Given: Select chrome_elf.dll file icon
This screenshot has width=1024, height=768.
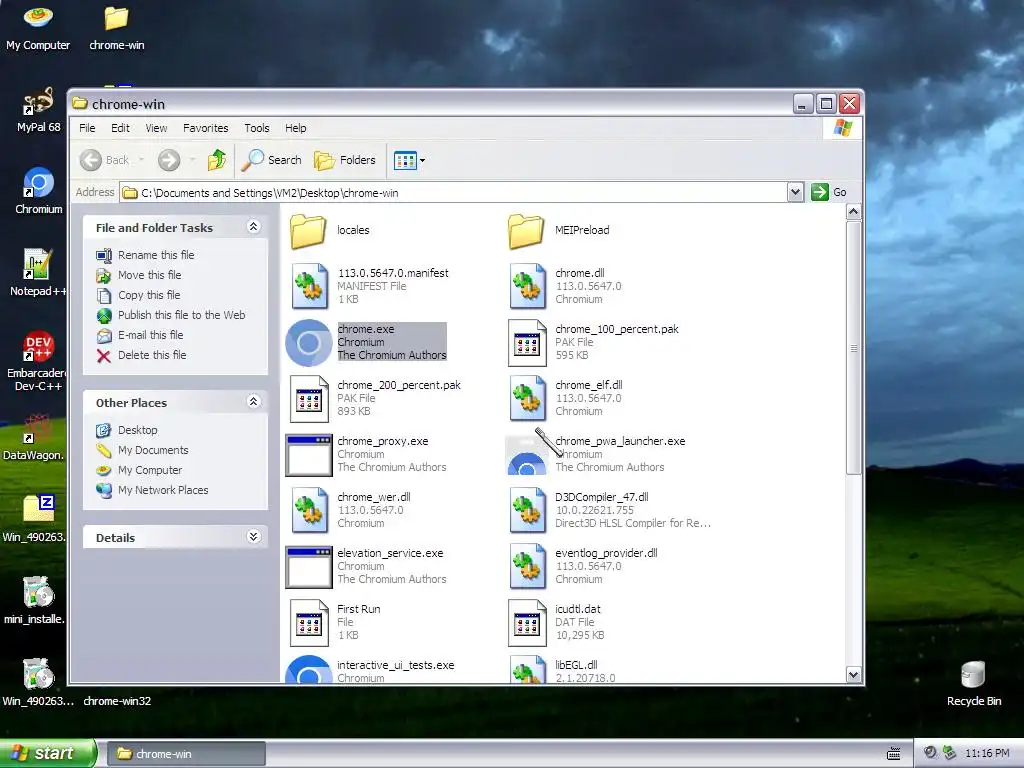Looking at the screenshot, I should [527, 398].
